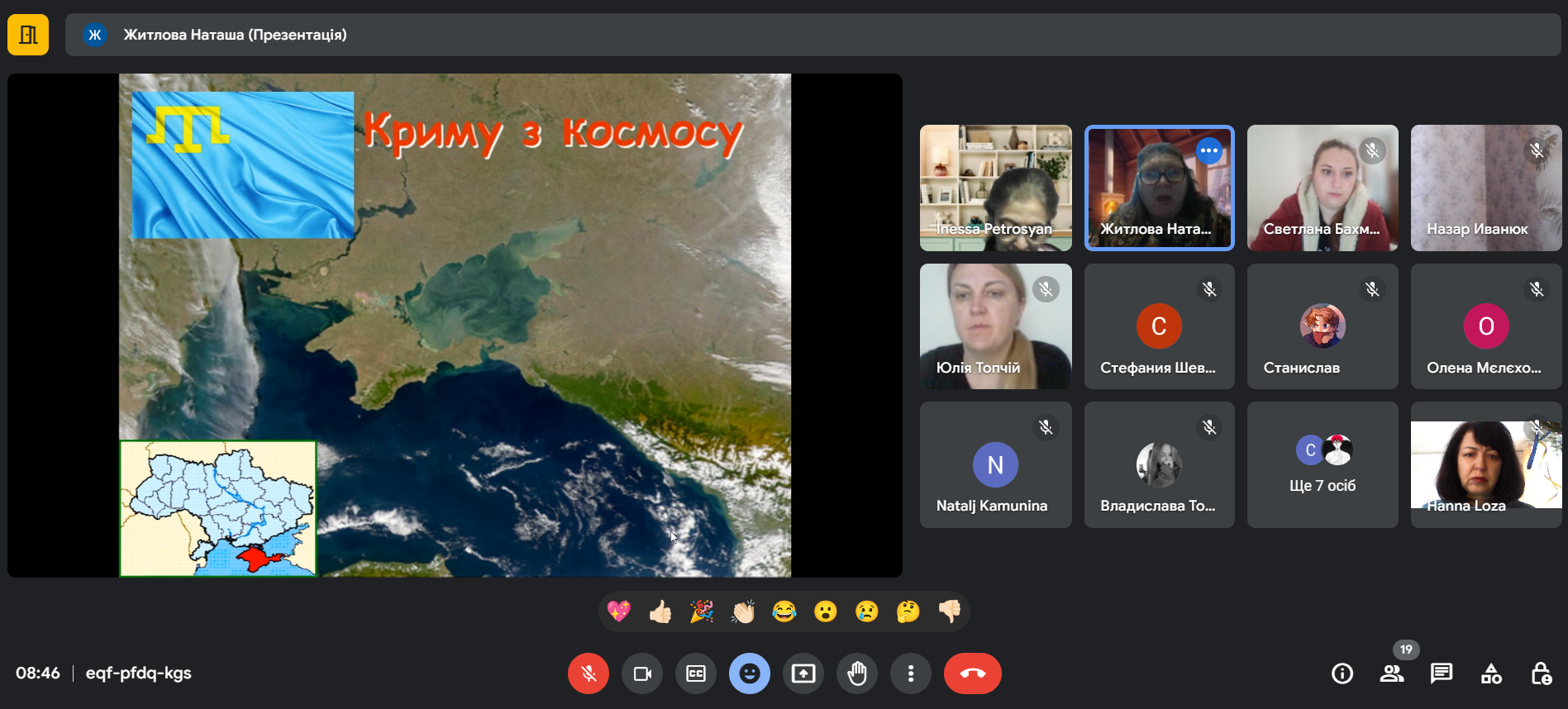Open the three-dot more options menu
This screenshot has width=1568, height=709.
tap(911, 673)
